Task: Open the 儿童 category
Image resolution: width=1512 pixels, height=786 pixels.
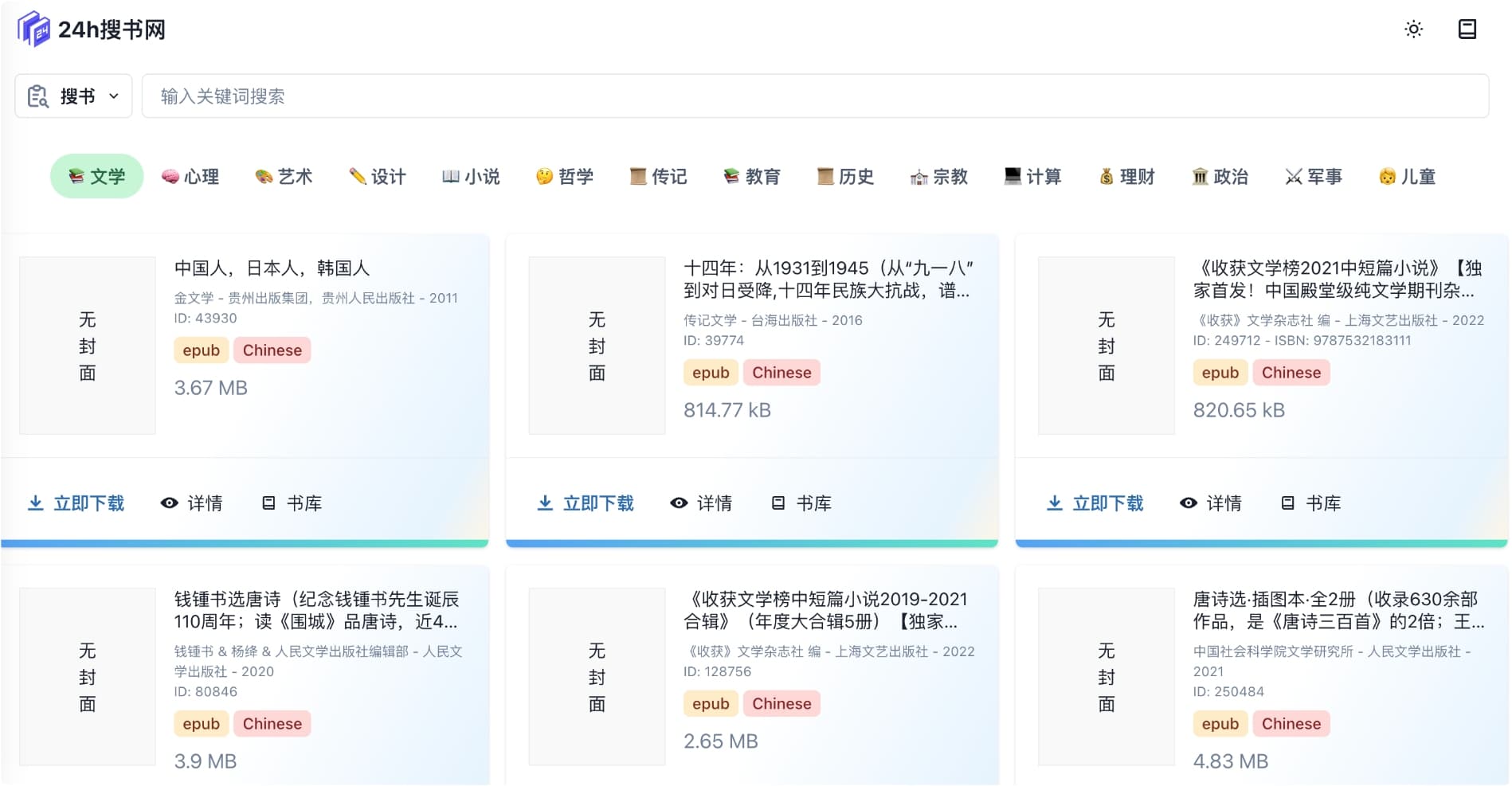Action: [x=1407, y=176]
